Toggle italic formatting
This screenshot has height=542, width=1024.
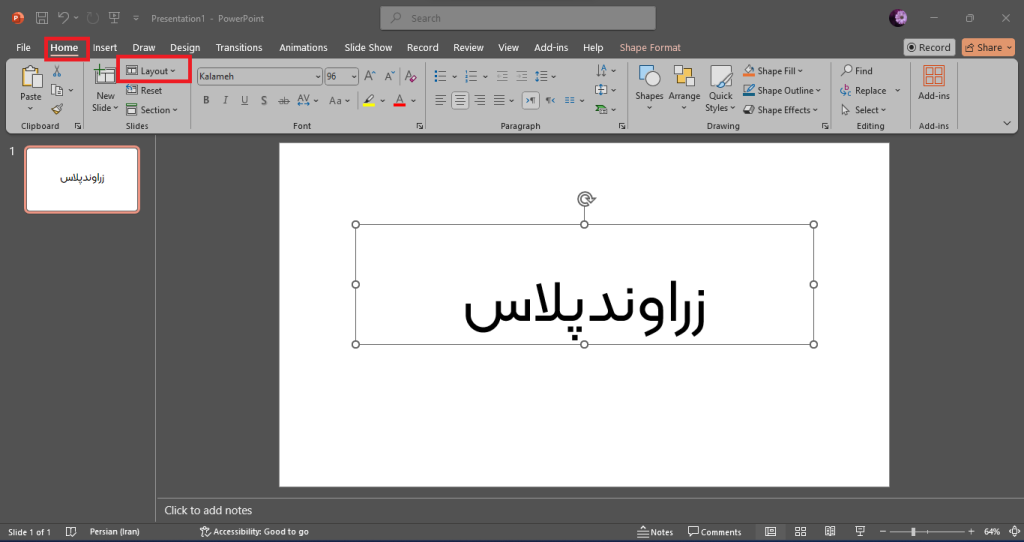click(225, 101)
